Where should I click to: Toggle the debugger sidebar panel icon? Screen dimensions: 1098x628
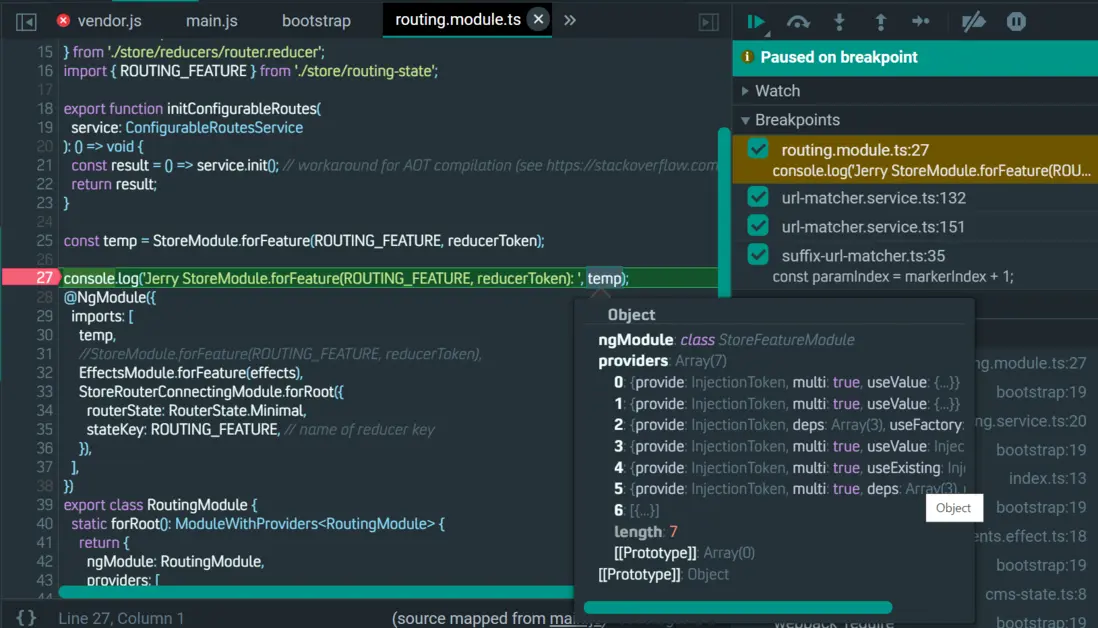(x=709, y=22)
